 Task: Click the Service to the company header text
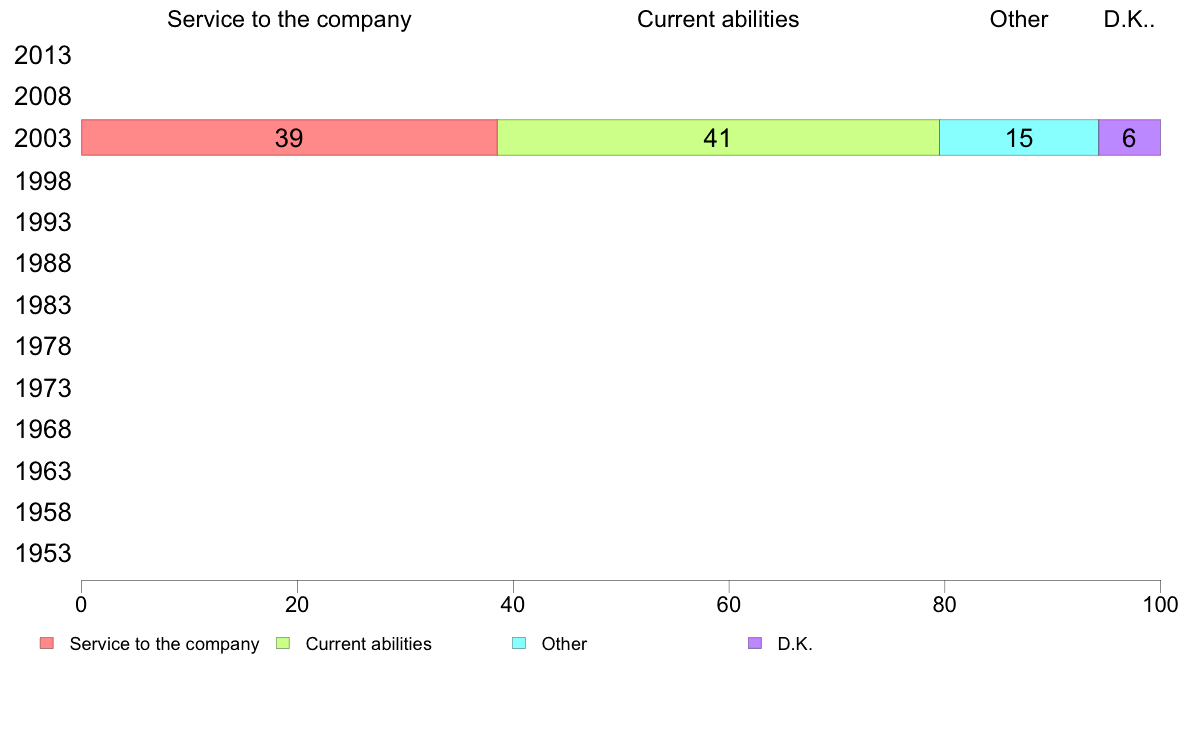click(289, 20)
